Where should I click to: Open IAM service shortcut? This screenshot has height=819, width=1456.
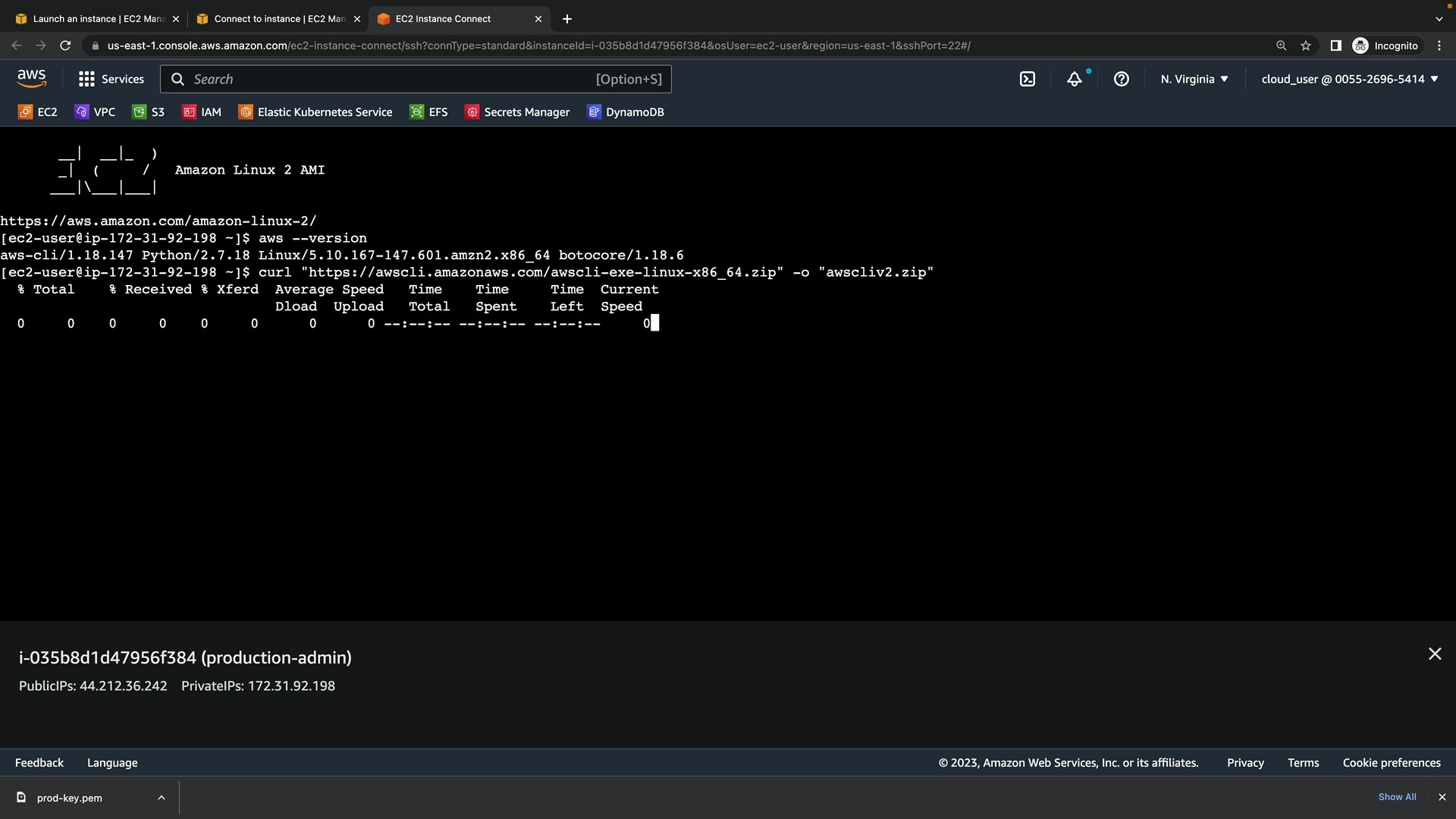(x=202, y=112)
